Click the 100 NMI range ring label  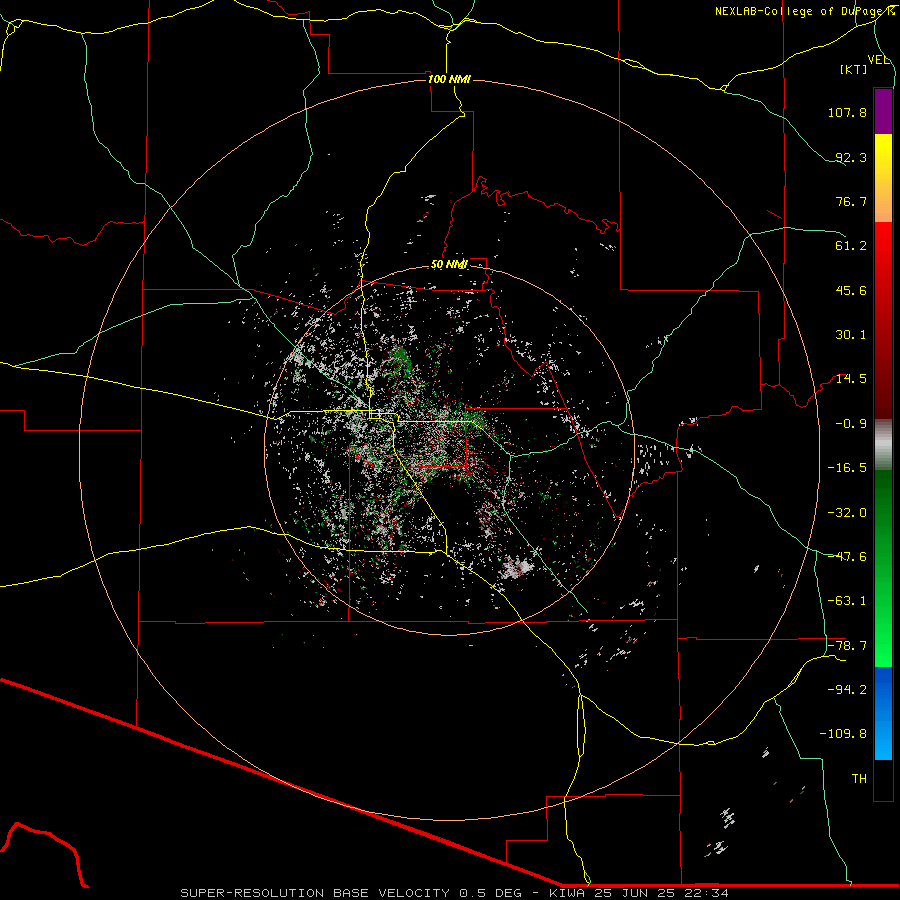(449, 79)
